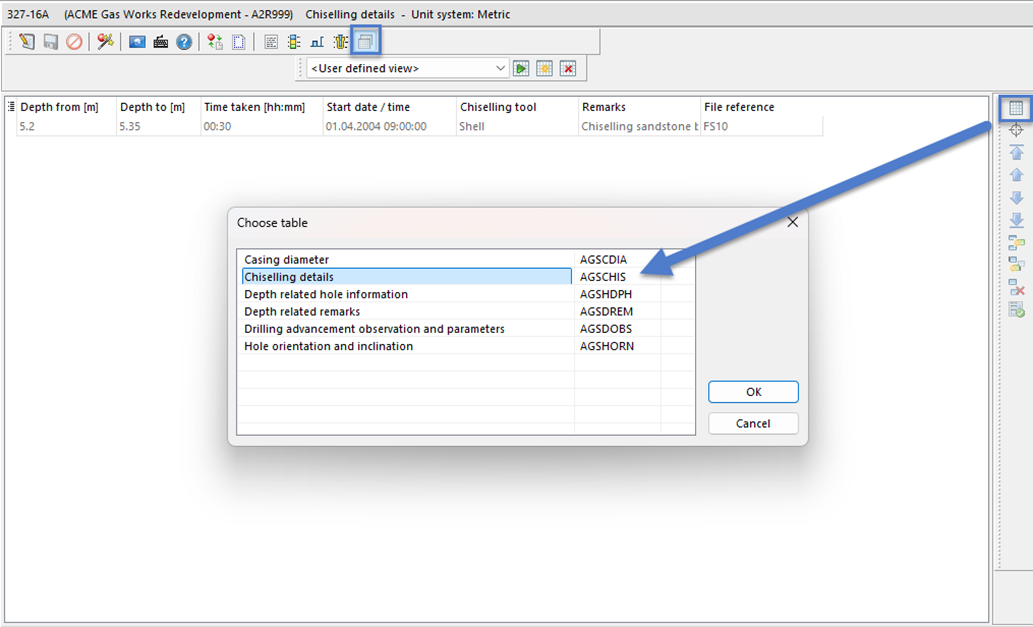
Task: Click the cancel (red circle) toolbar icon
Action: [74, 42]
